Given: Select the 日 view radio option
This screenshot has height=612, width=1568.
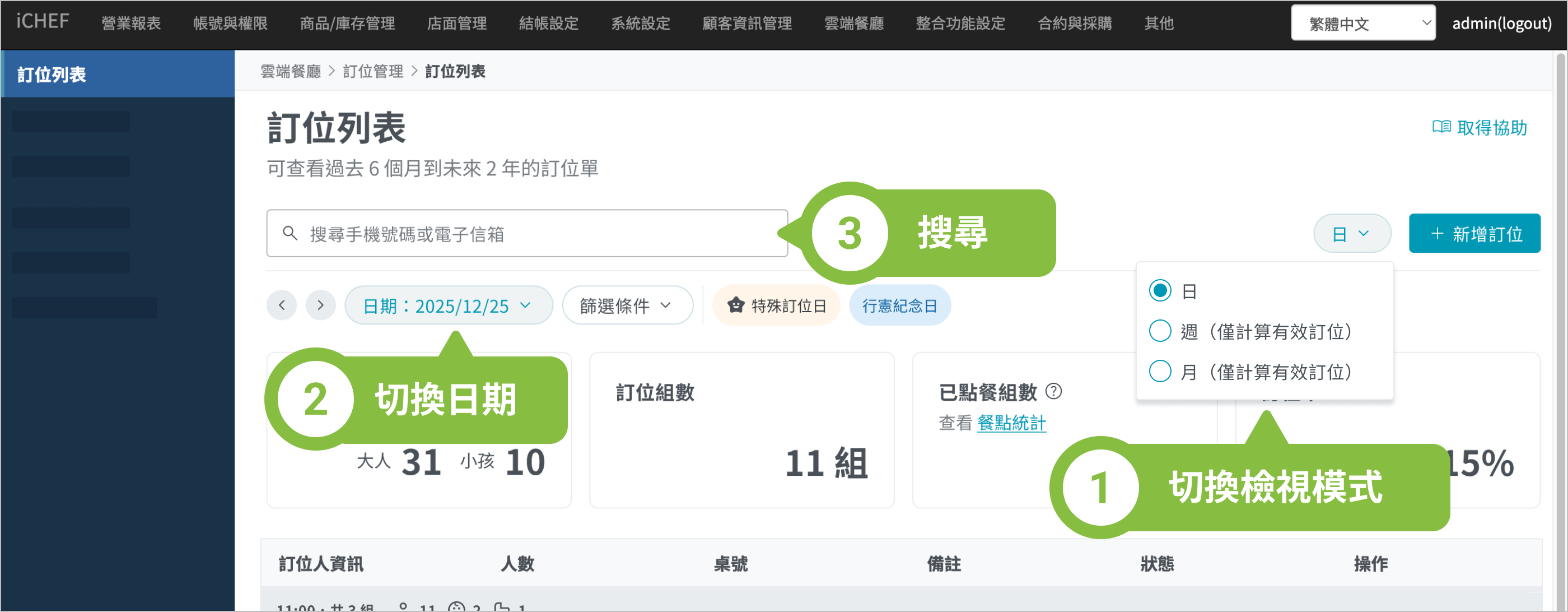Looking at the screenshot, I should (1160, 290).
